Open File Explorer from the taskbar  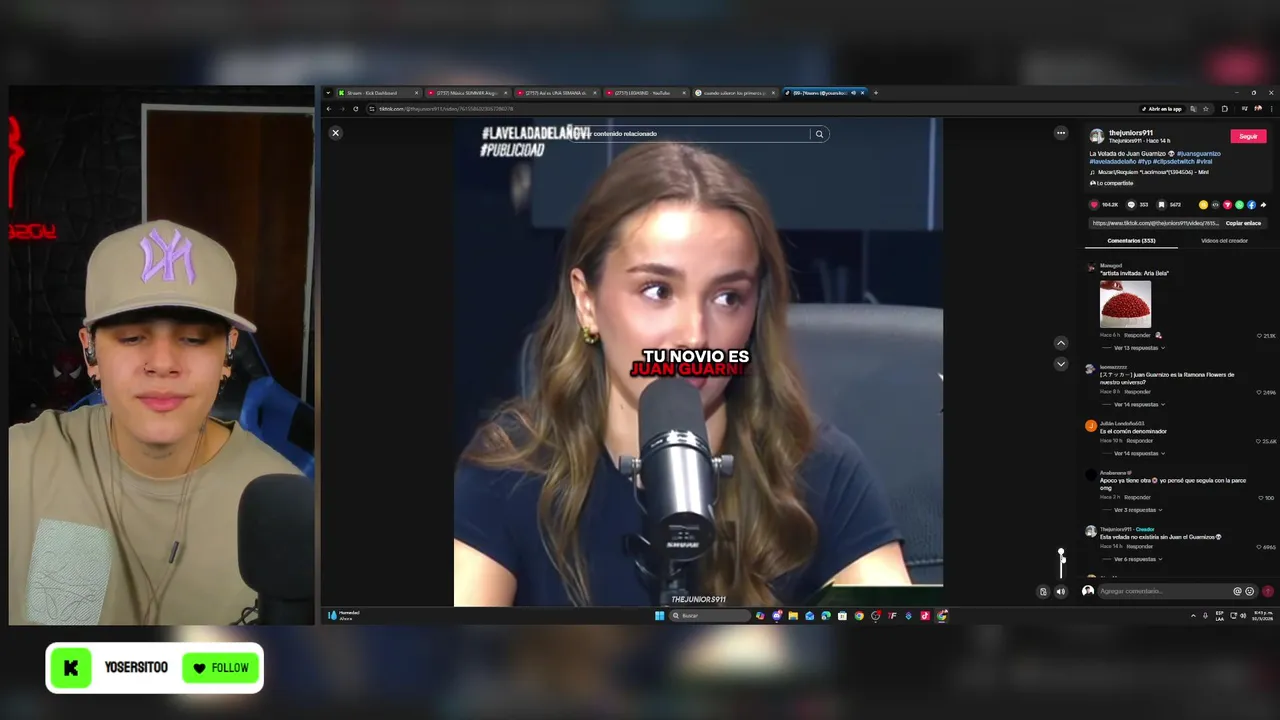coord(793,616)
